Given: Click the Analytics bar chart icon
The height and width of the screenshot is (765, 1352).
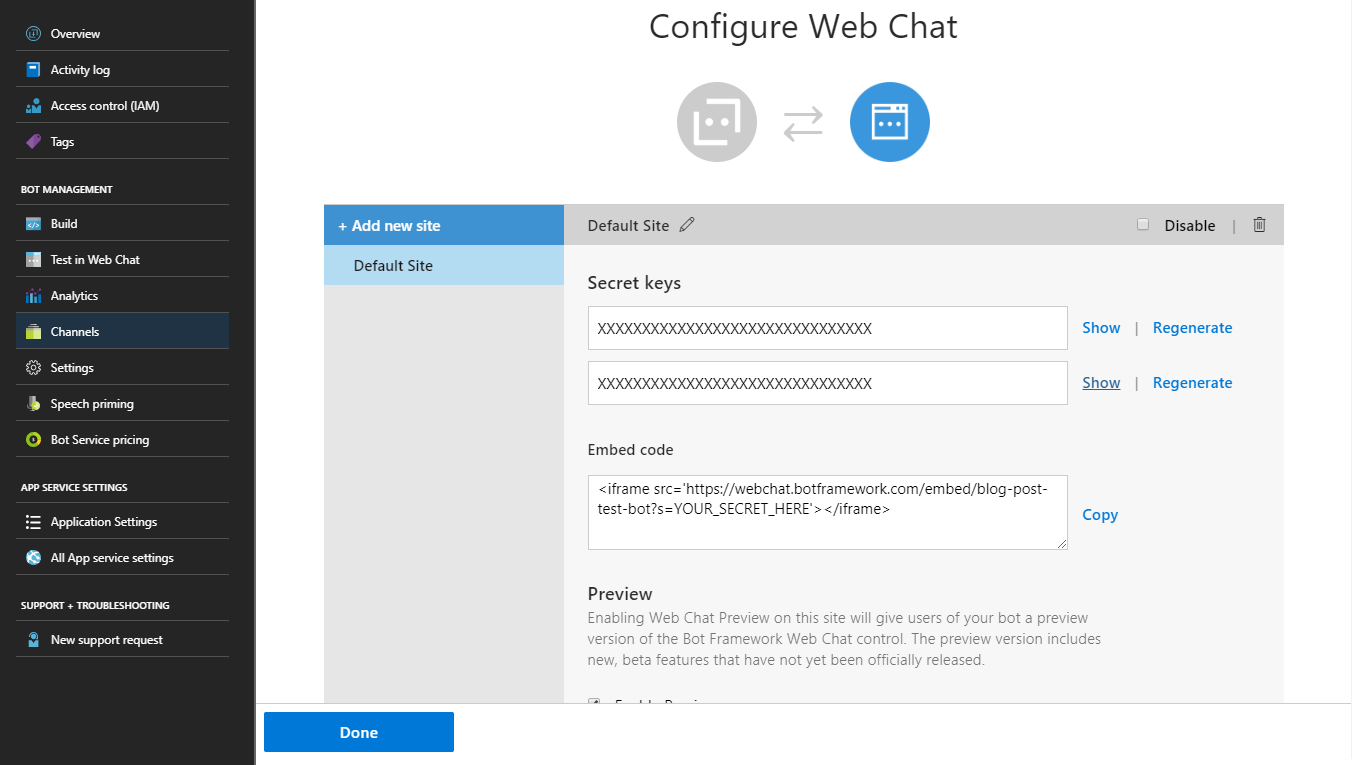Looking at the screenshot, I should [33, 295].
